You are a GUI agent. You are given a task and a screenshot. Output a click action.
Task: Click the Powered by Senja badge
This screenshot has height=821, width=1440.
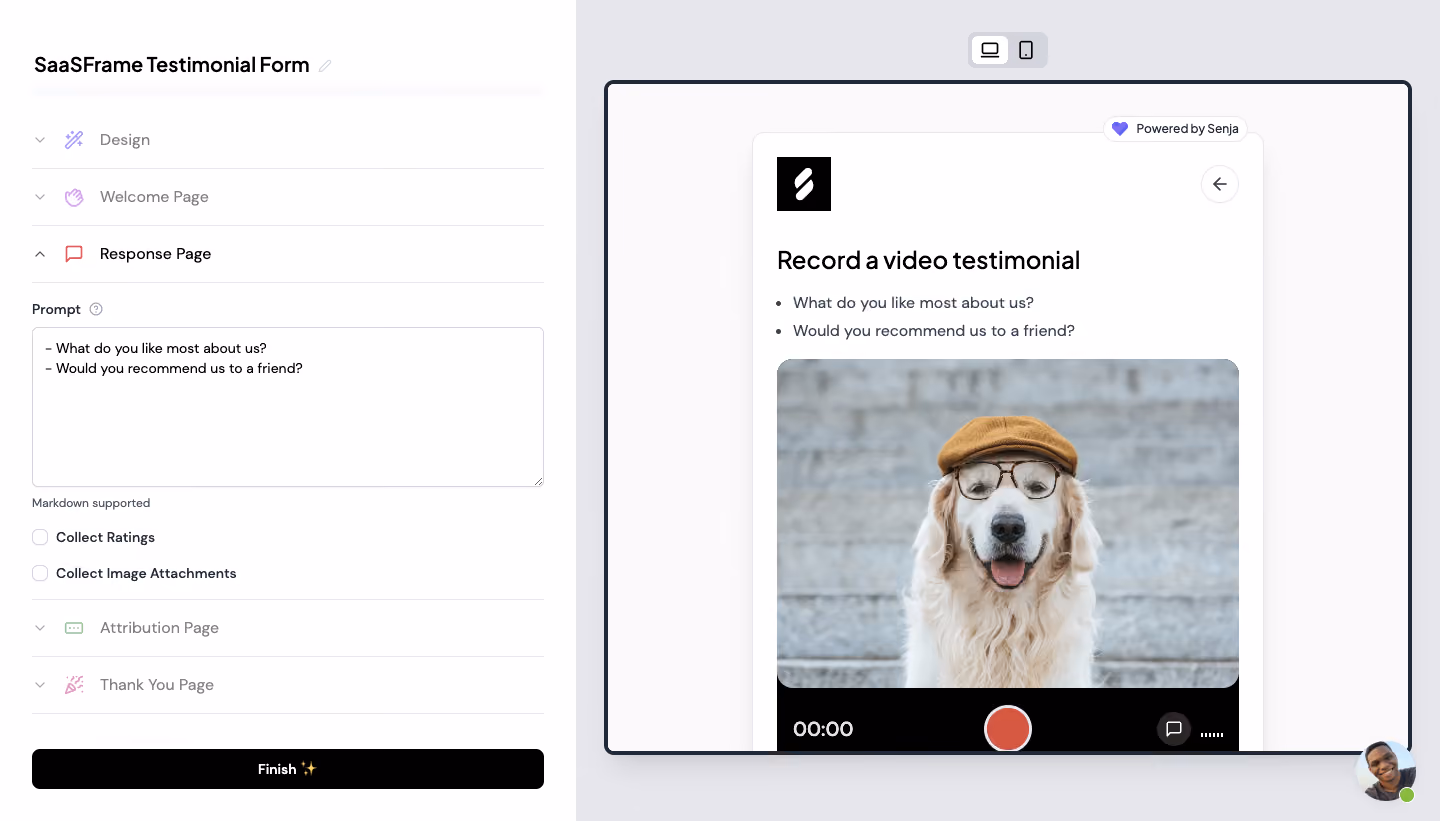(x=1175, y=129)
